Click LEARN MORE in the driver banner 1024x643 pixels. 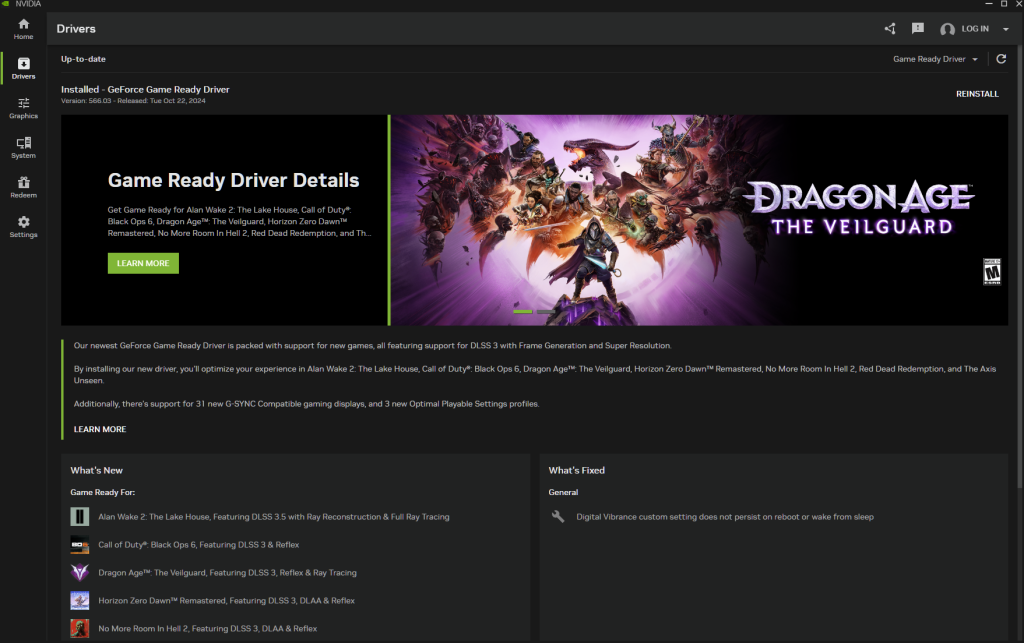coord(142,263)
